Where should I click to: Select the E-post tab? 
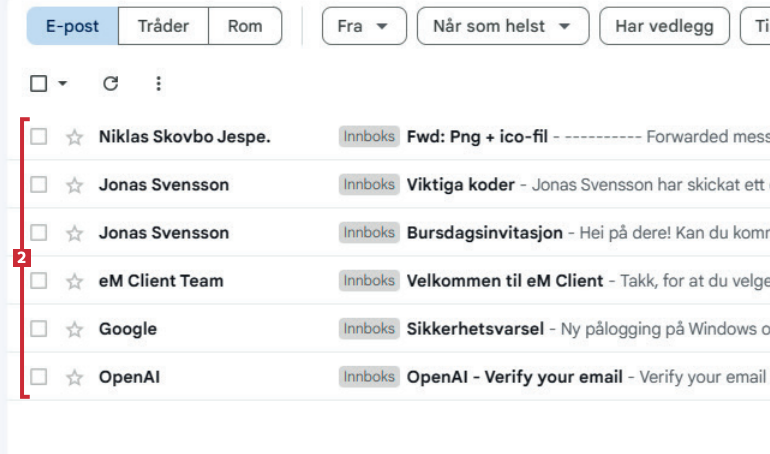(x=72, y=26)
